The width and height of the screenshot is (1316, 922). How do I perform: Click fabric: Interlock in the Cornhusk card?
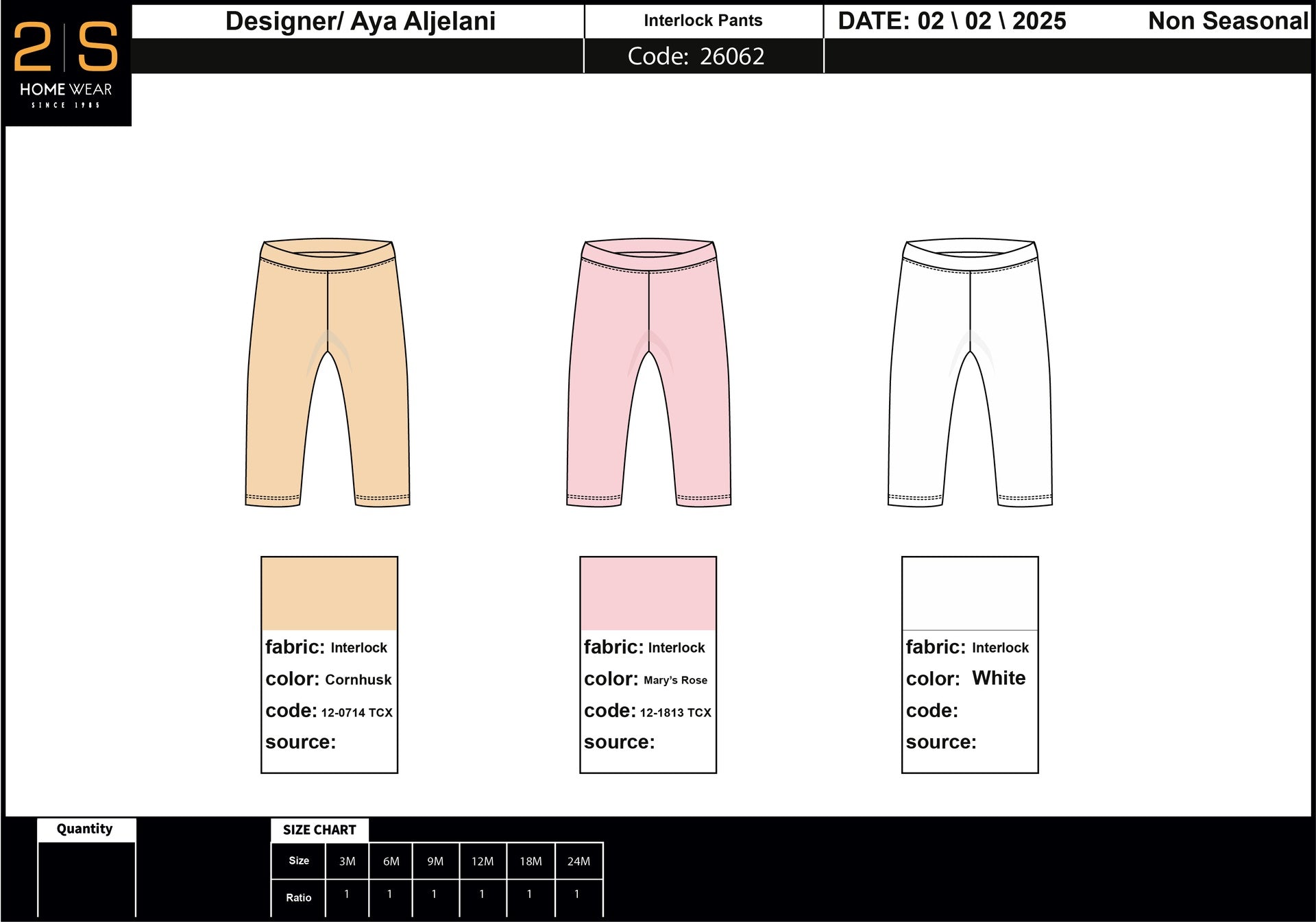coord(326,647)
